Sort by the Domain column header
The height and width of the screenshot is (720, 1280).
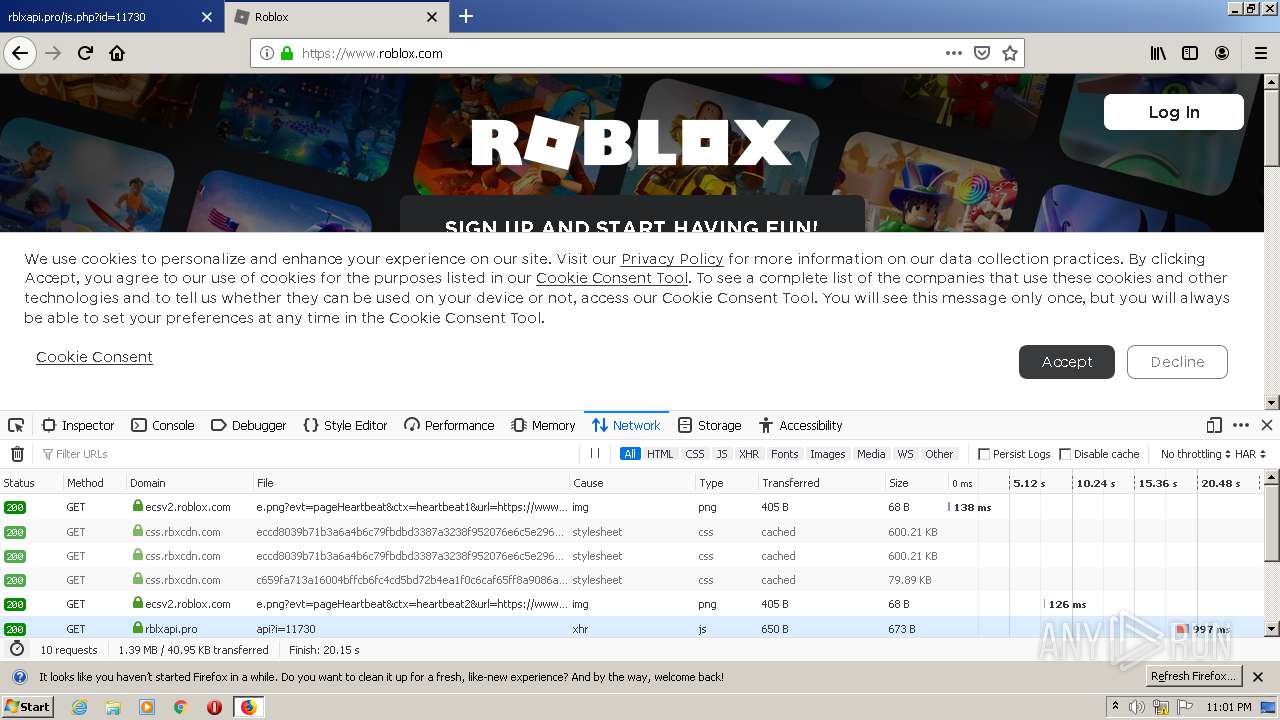187,483
